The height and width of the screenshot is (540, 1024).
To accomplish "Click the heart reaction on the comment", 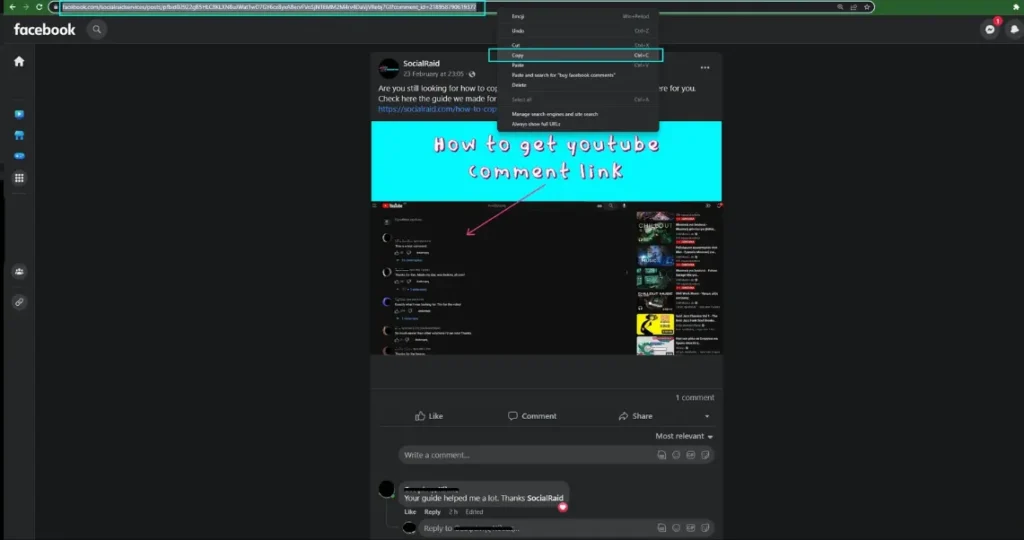I will pos(562,507).
